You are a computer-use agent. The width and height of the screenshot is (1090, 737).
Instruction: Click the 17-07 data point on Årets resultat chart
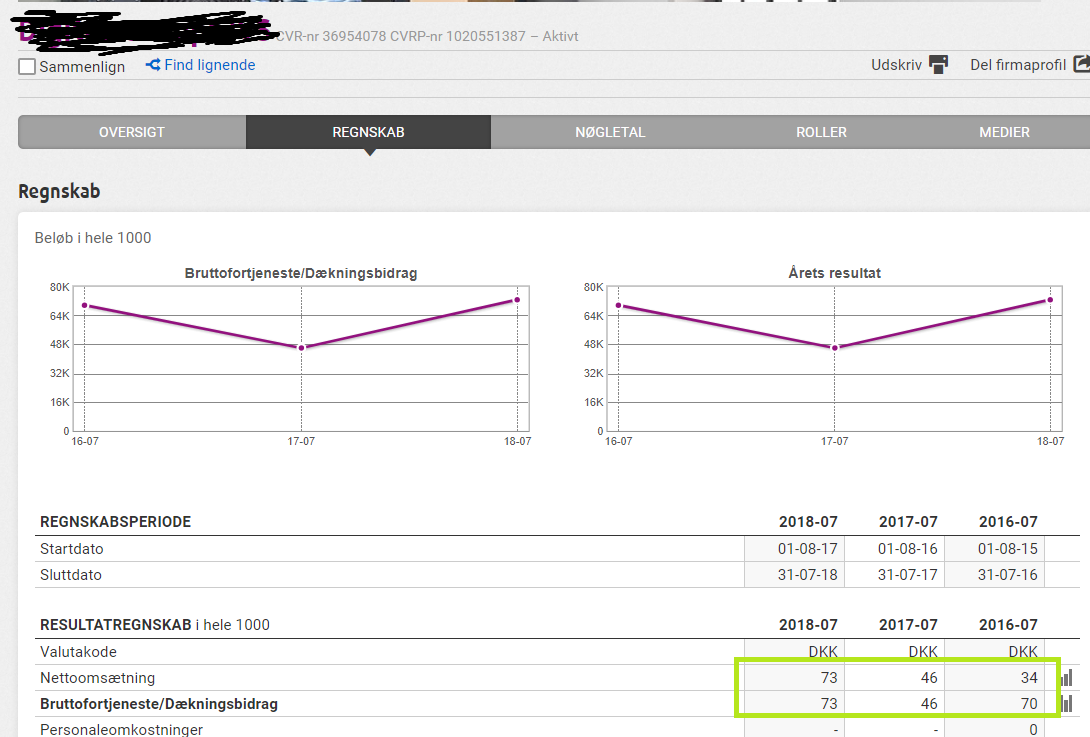pos(835,348)
